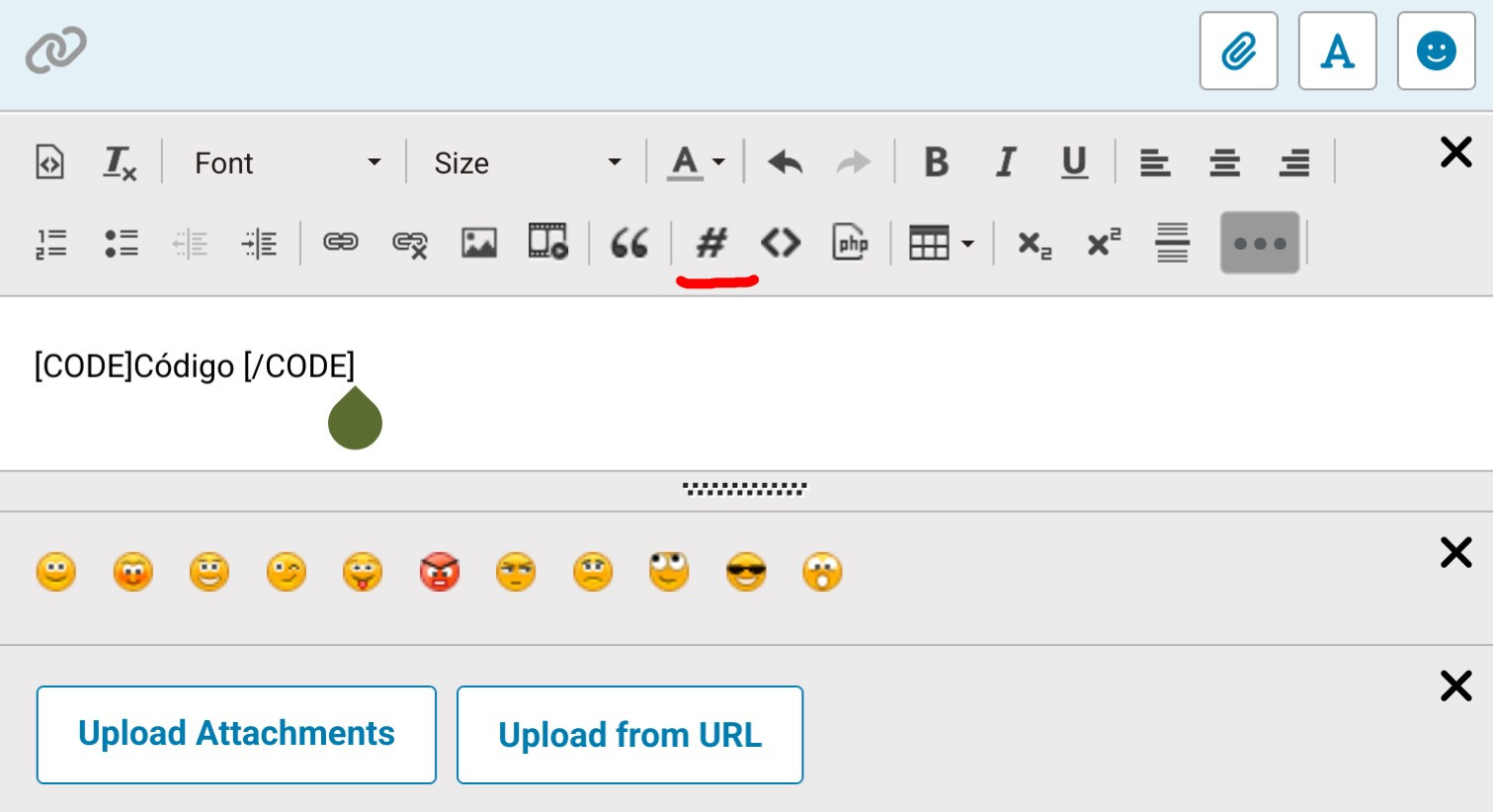
Task: Close the smilies panel
Action: point(1456,552)
